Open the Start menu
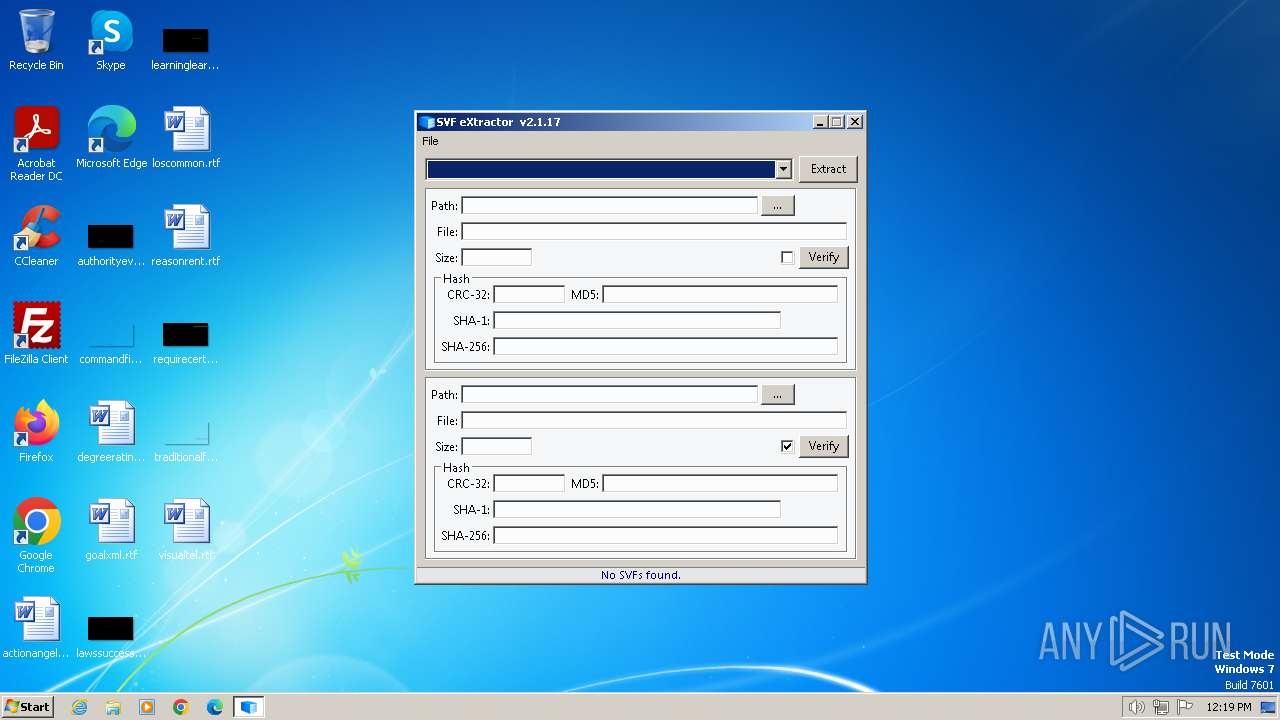This screenshot has width=1280, height=720. pos(28,707)
